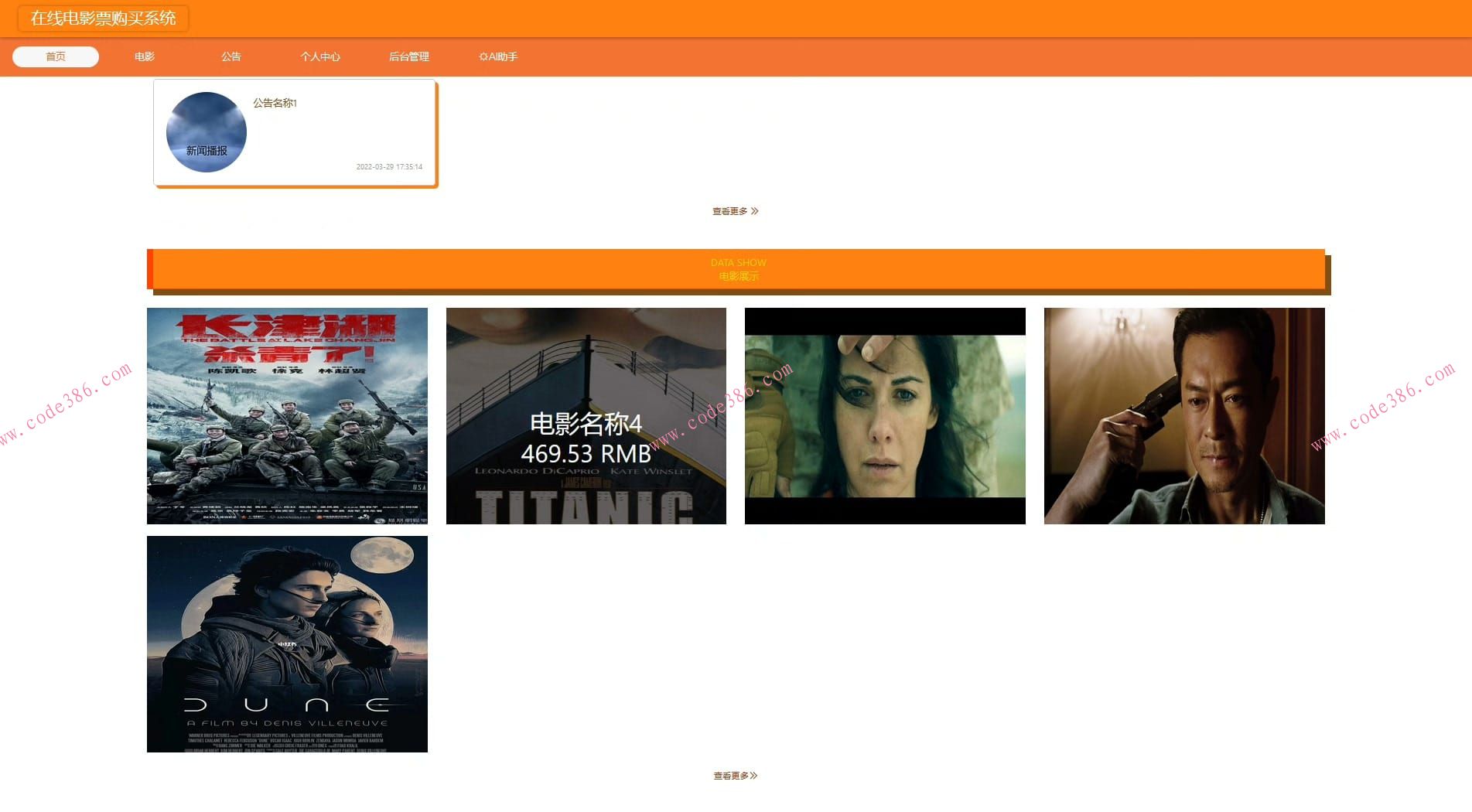Open 后台管理 in the navigation bar
Image resolution: width=1472 pixels, height=812 pixels.
point(408,56)
